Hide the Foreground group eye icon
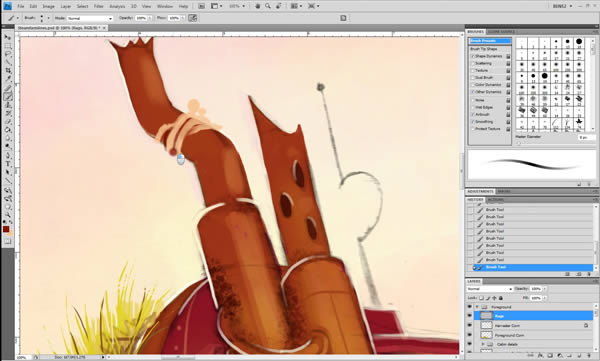 pos(470,307)
